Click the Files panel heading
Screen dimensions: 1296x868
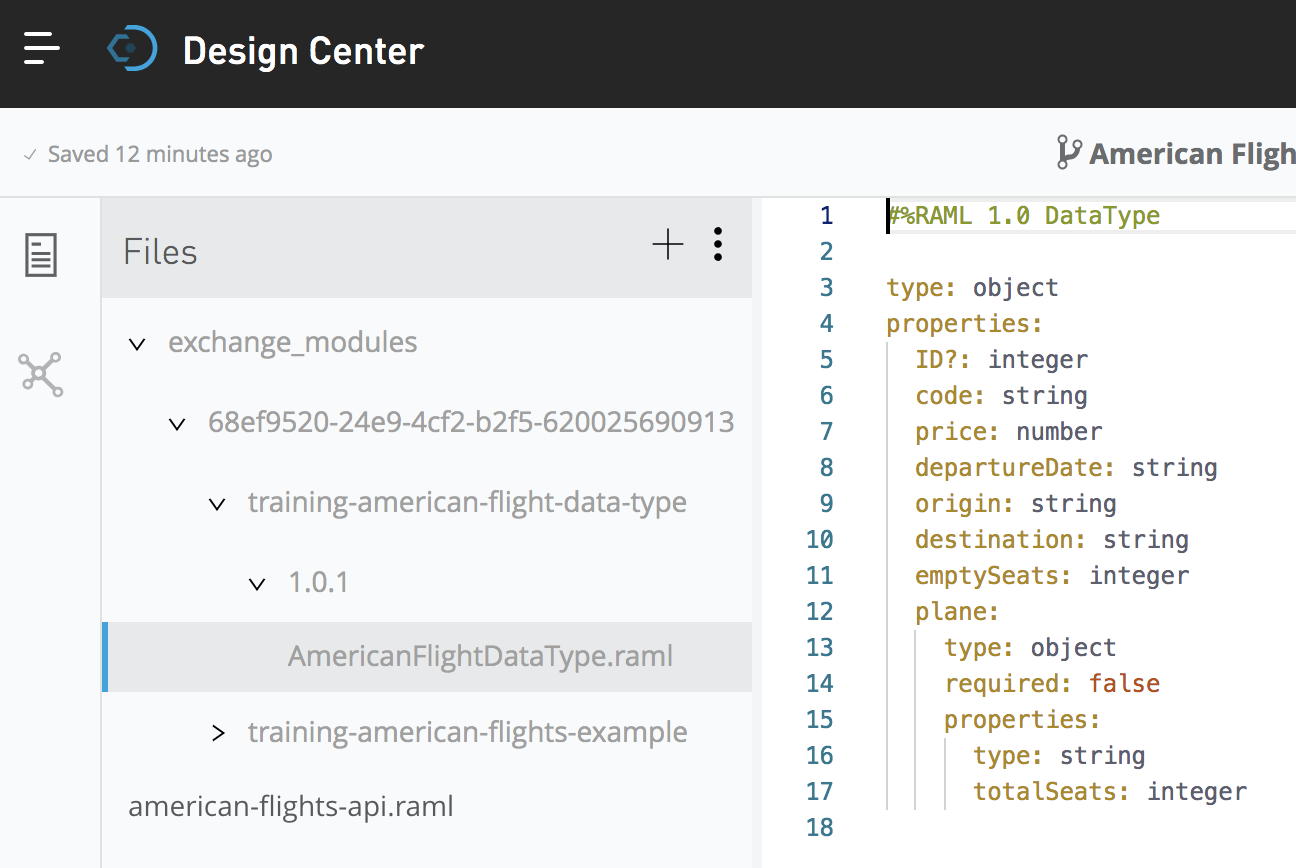[160, 252]
